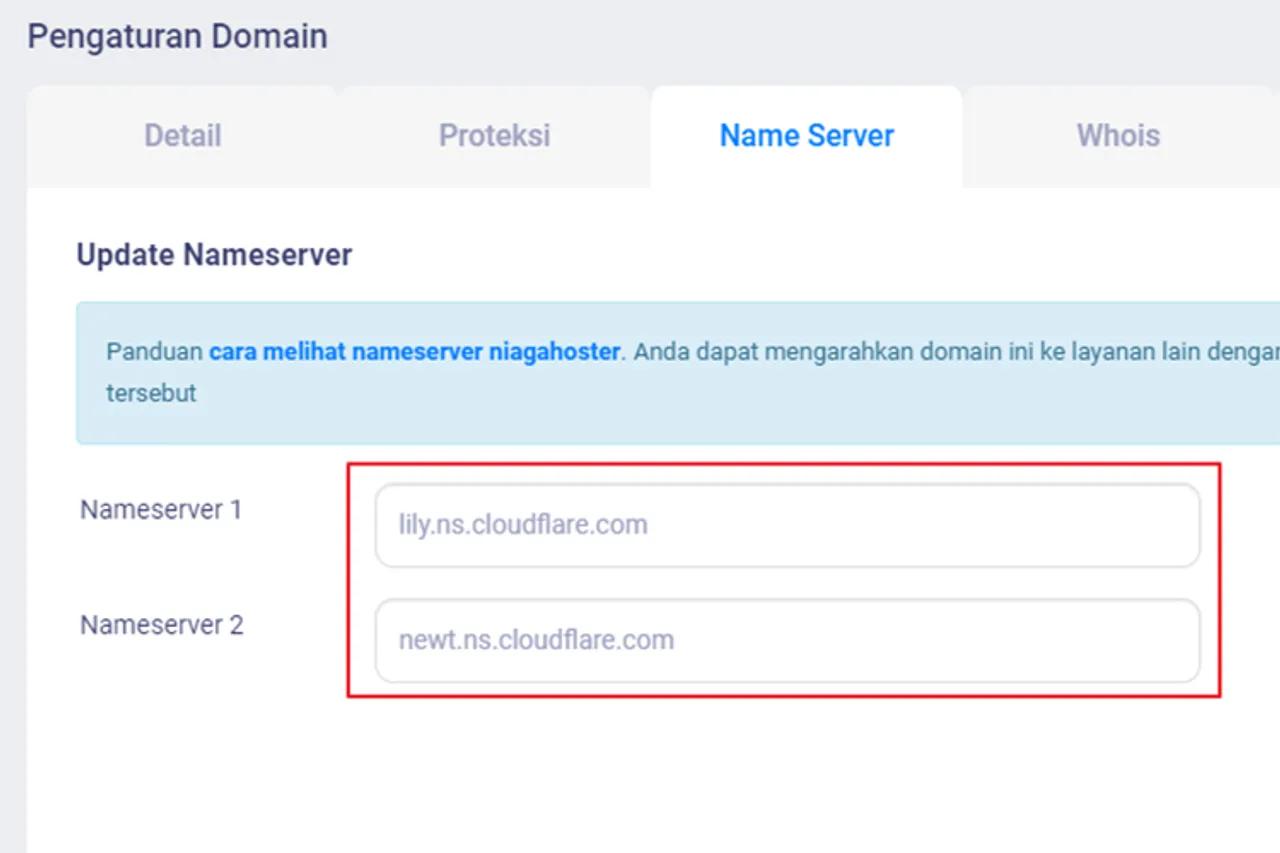Screen dimensions: 1280x853
Task: Open the Whois tab
Action: (1118, 136)
